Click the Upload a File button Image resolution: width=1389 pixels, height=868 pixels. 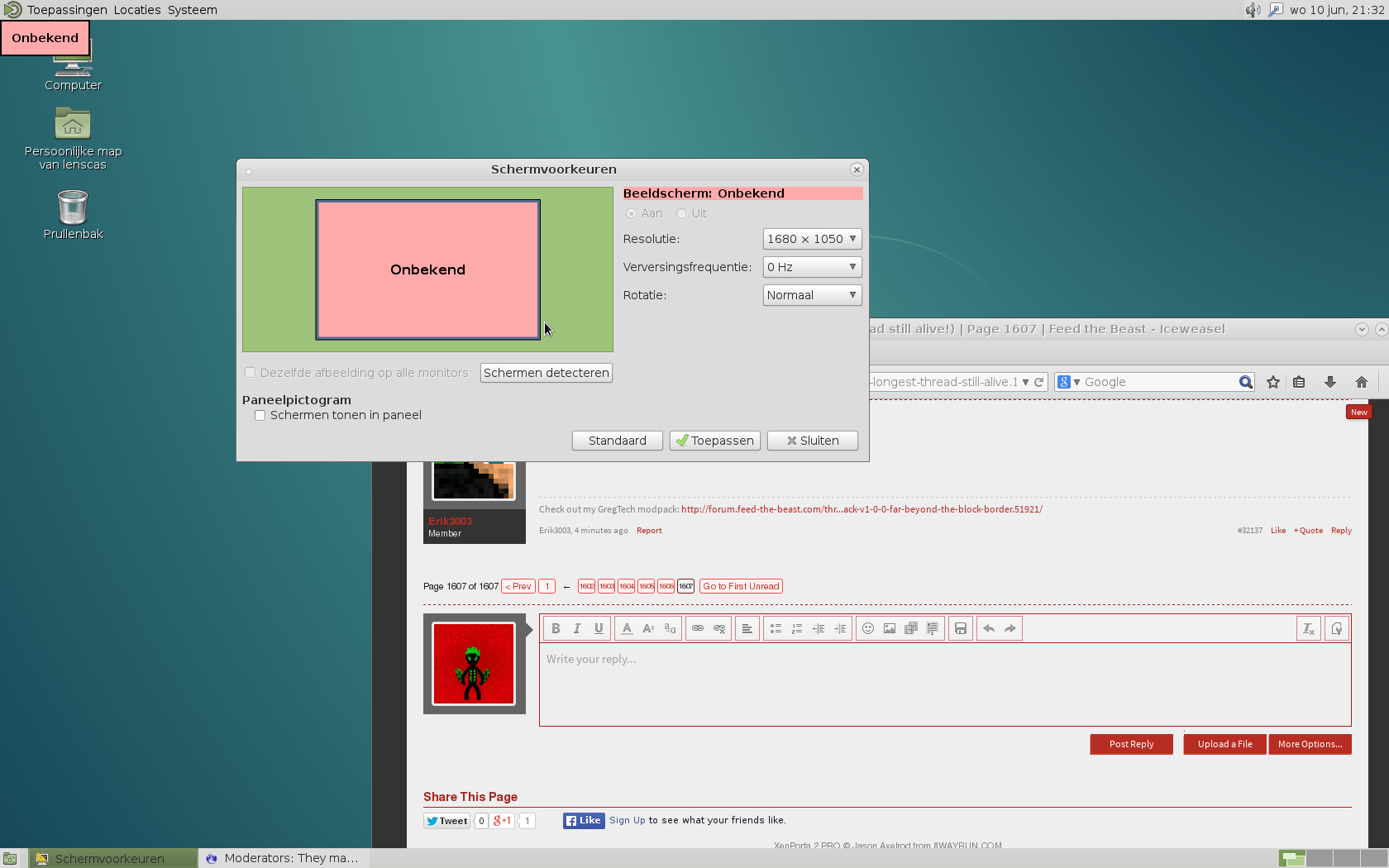[1224, 744]
